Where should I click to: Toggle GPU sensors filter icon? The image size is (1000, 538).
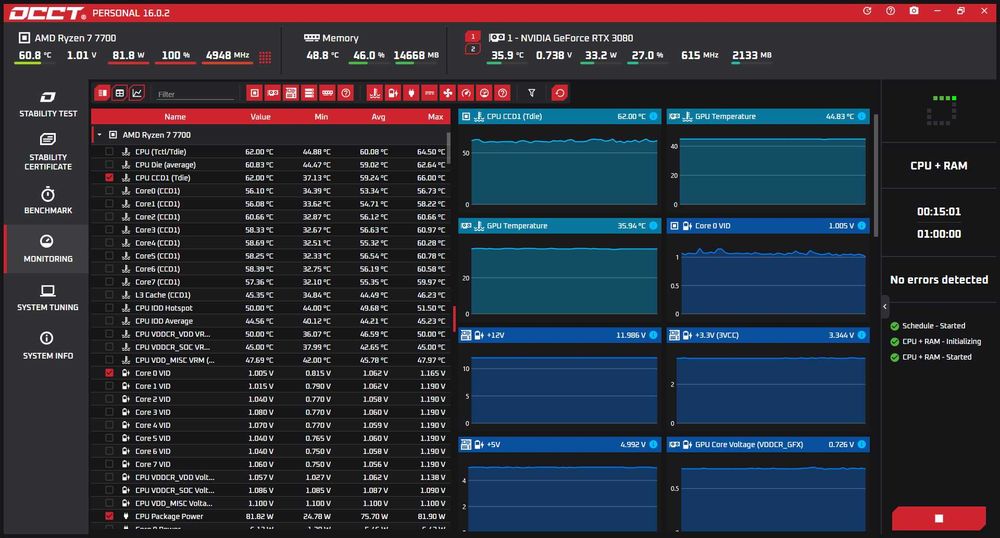[273, 93]
